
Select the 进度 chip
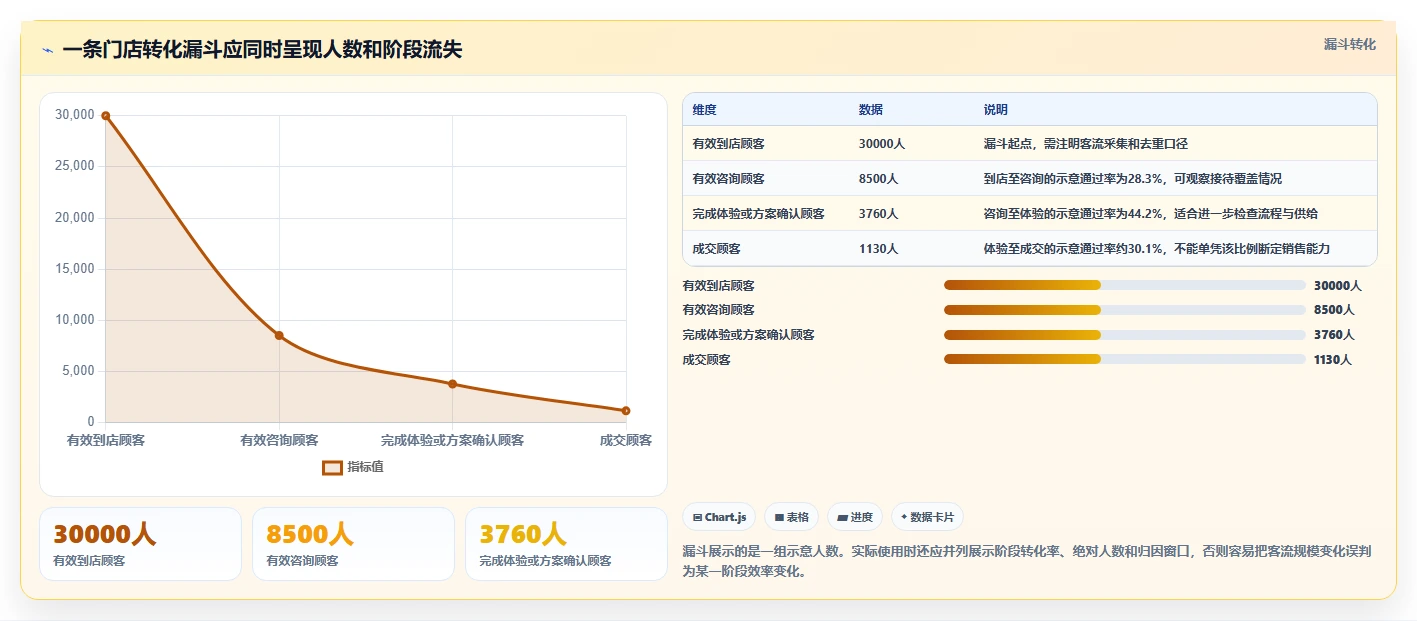855,517
